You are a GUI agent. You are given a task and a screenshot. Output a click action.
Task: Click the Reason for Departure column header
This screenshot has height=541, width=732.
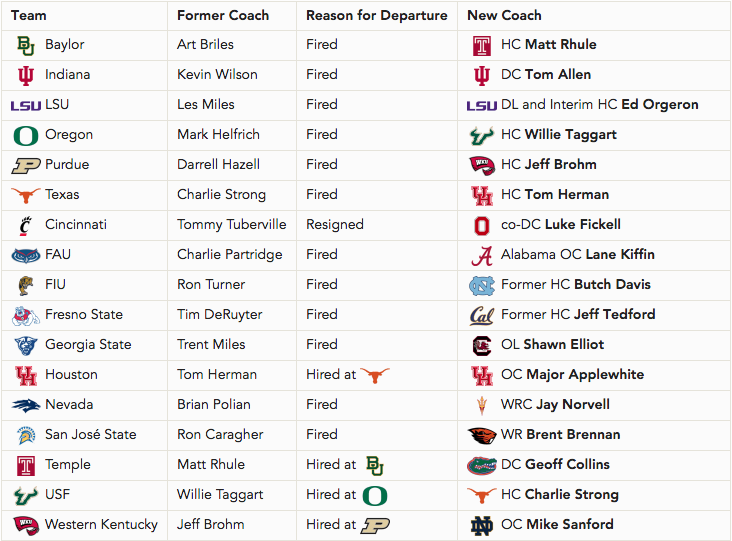point(377,15)
